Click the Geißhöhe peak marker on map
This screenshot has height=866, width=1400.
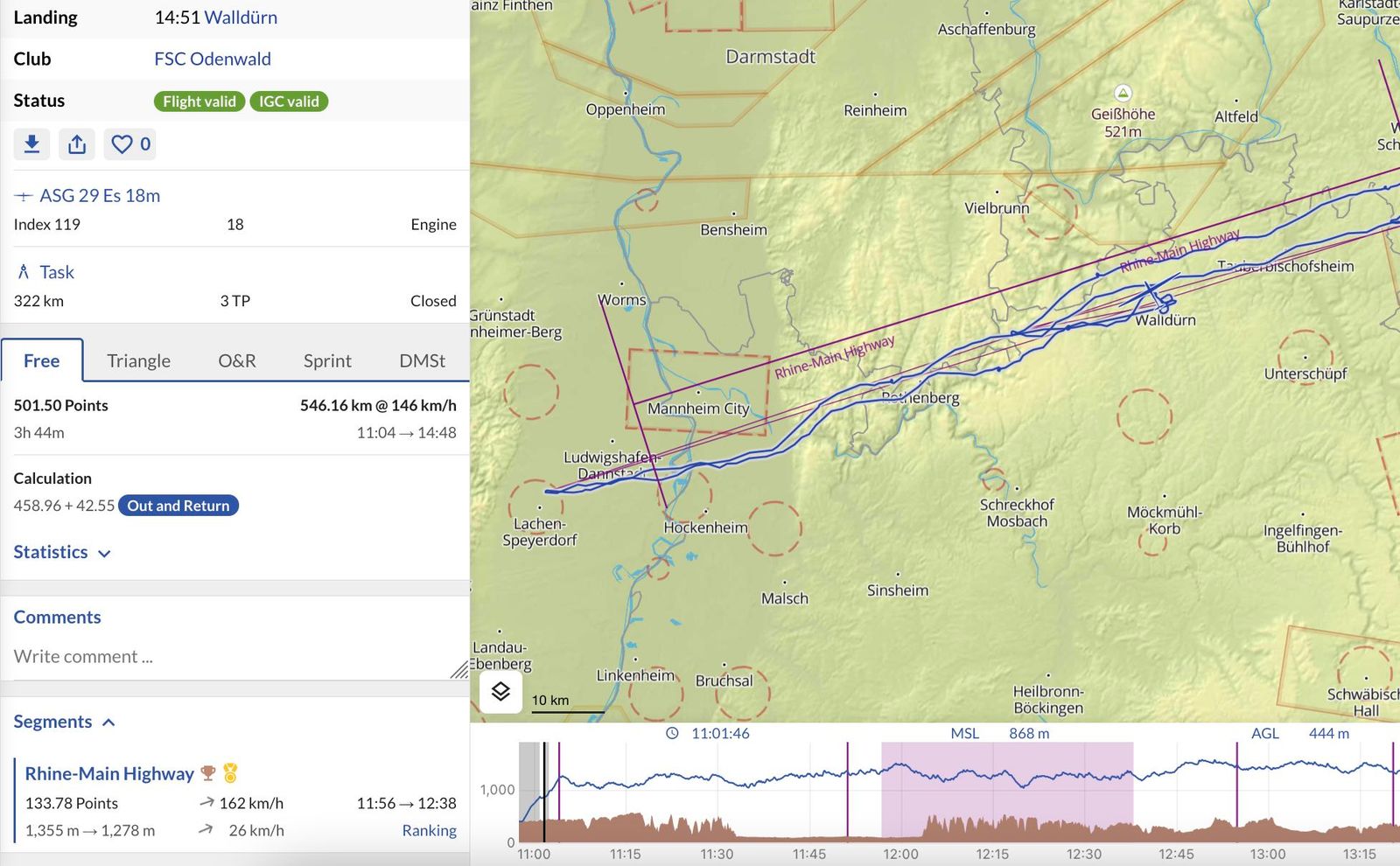(x=1123, y=93)
